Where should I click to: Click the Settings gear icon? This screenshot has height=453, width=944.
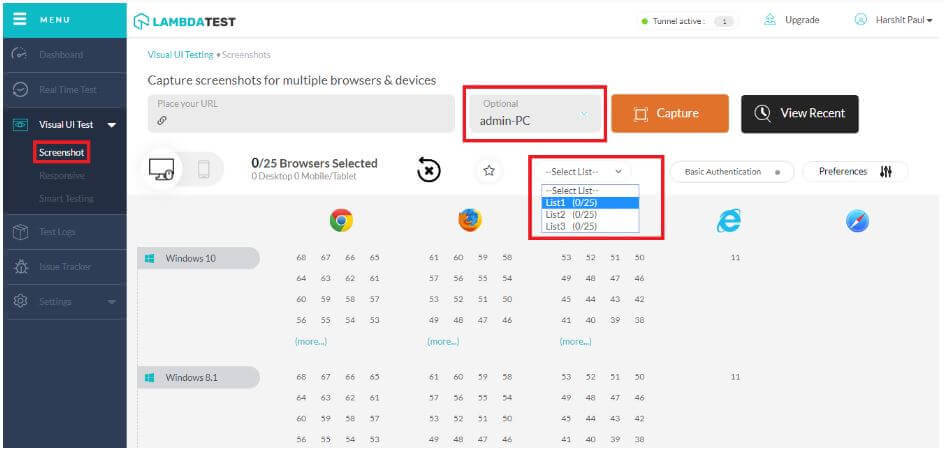(20, 301)
